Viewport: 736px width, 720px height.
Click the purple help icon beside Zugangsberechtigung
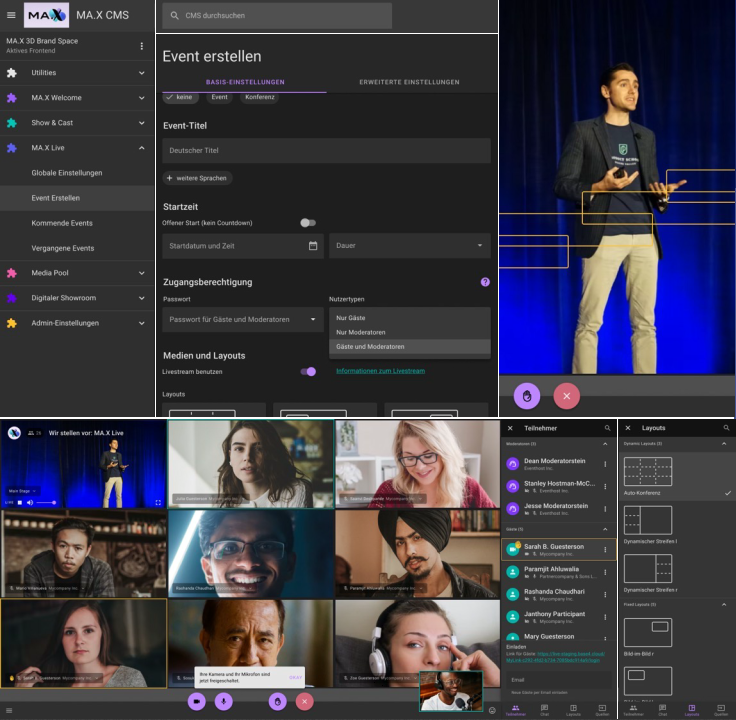click(x=485, y=282)
